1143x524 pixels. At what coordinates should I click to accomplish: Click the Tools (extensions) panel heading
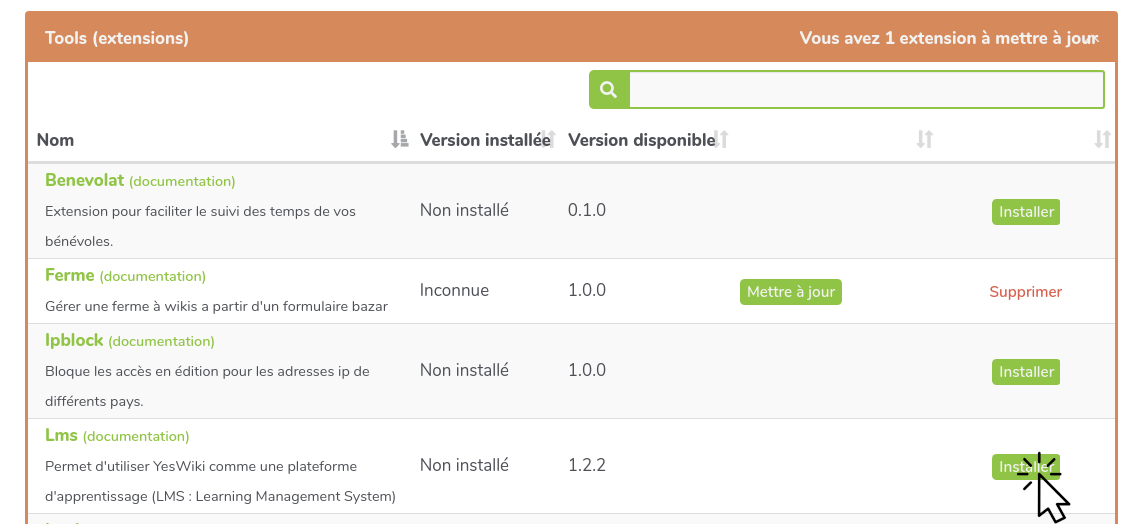pos(117,38)
